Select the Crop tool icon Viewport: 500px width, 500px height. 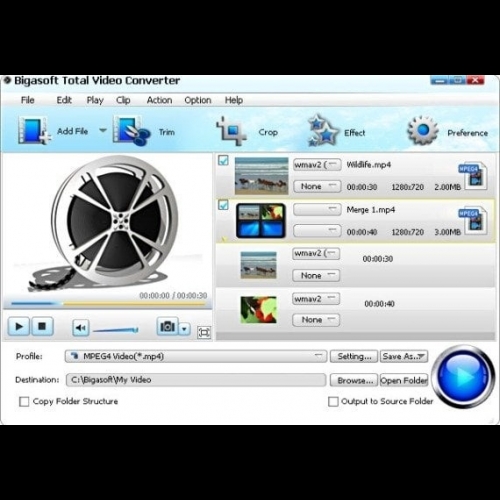(231, 131)
